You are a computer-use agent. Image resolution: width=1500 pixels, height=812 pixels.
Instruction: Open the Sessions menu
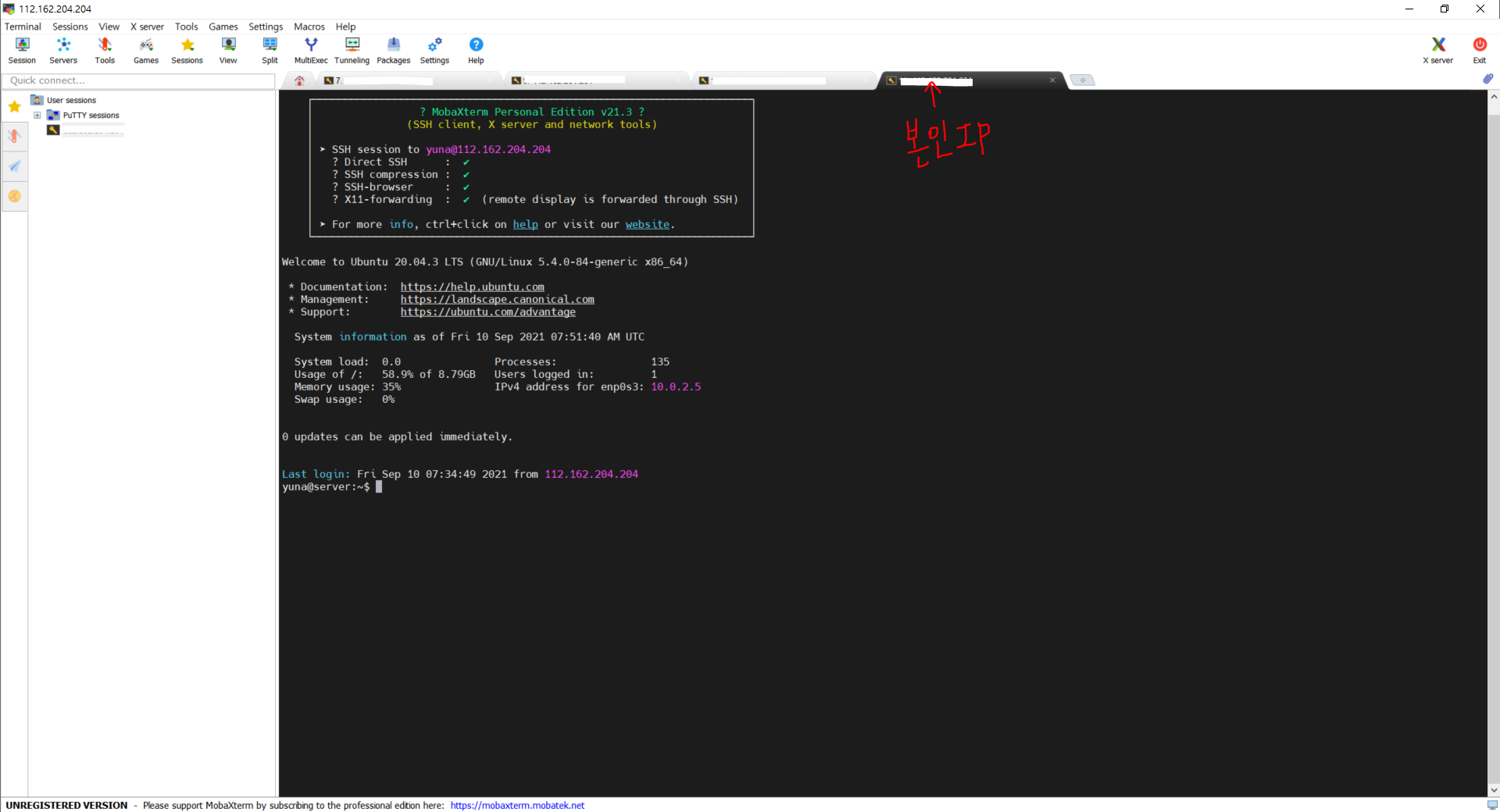pyautogui.click(x=70, y=27)
